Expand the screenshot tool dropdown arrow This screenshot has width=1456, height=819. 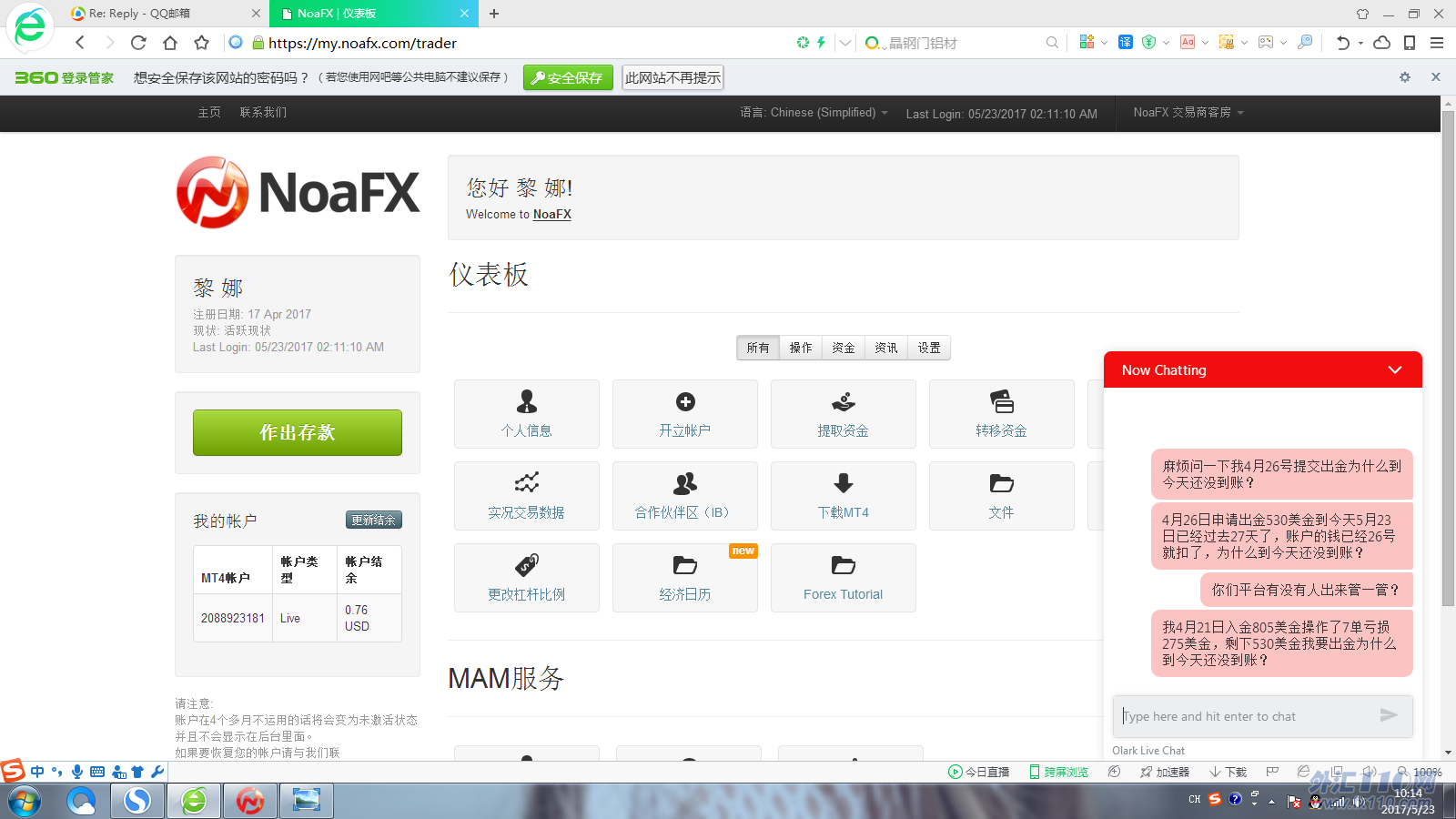click(1244, 43)
